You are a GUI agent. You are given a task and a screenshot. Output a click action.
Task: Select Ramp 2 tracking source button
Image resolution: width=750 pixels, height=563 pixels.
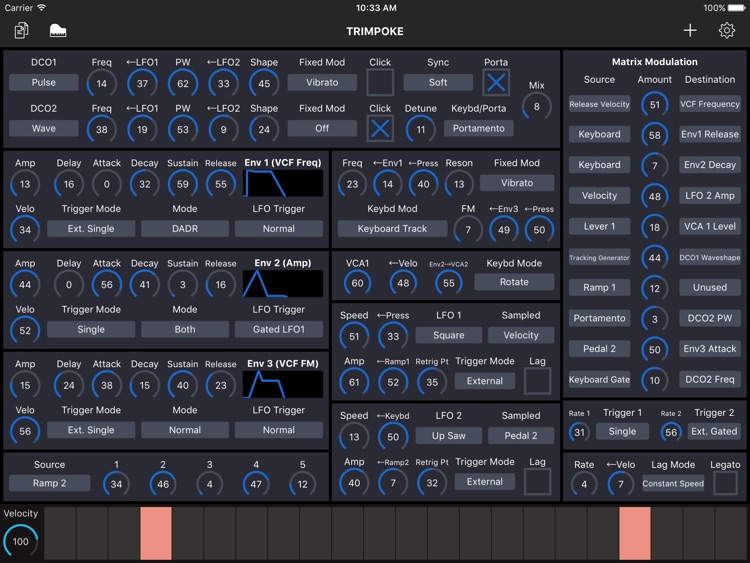pos(49,483)
